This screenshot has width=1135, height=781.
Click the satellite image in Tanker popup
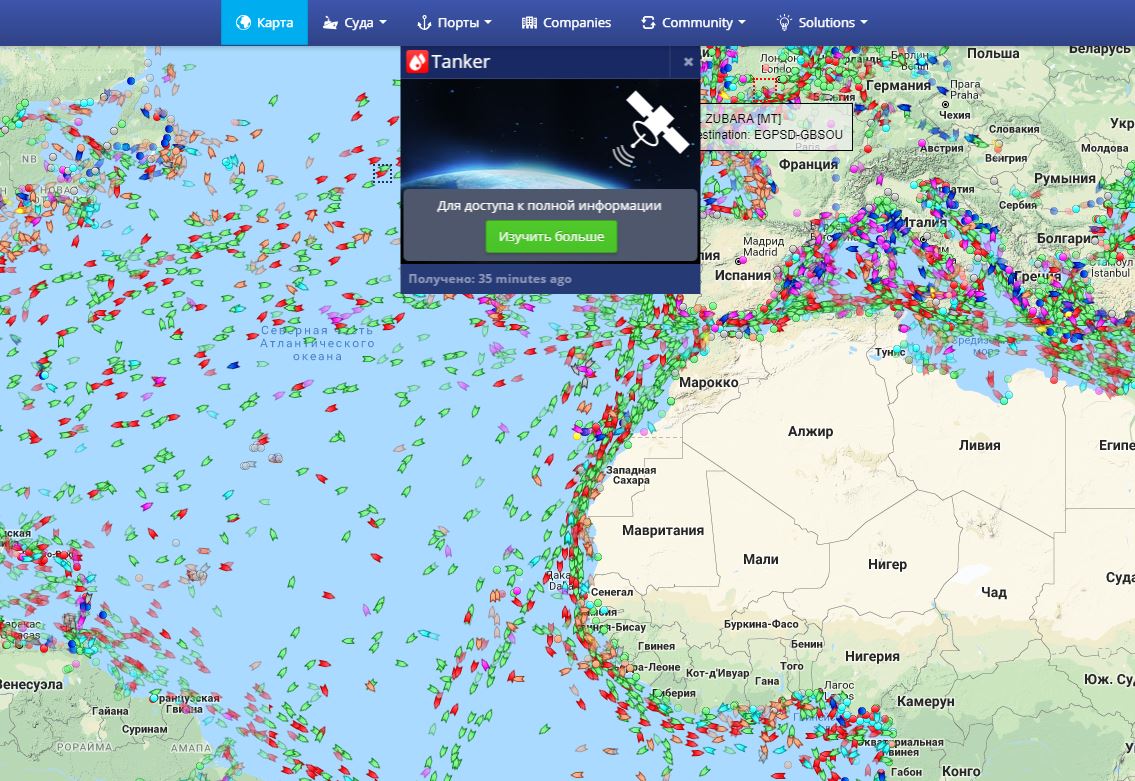click(550, 134)
